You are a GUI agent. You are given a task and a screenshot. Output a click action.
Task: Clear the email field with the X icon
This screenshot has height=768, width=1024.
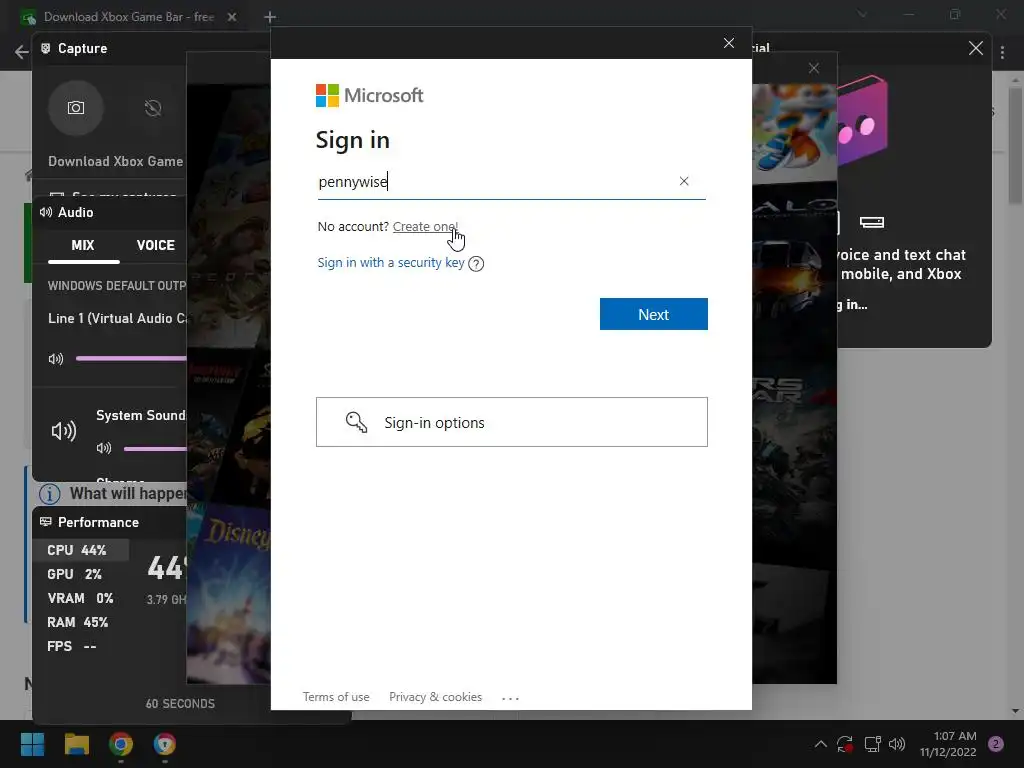[x=684, y=181]
